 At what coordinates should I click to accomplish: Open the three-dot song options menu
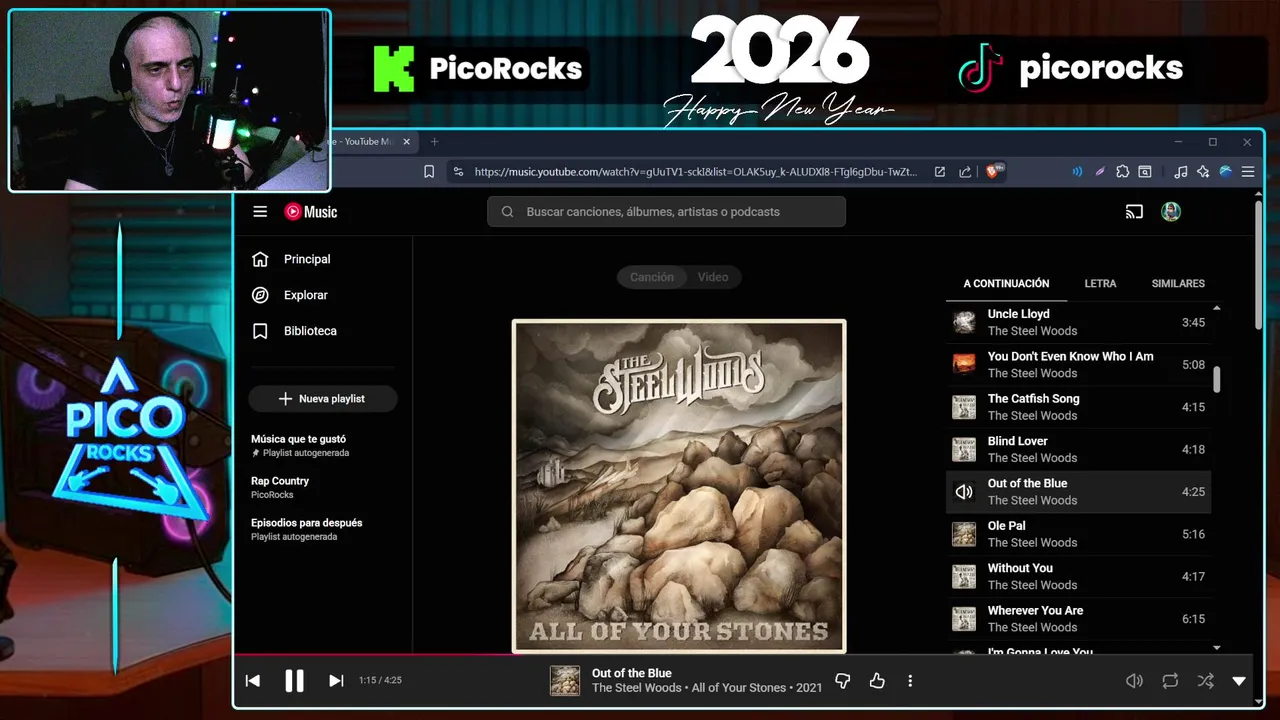click(x=910, y=681)
